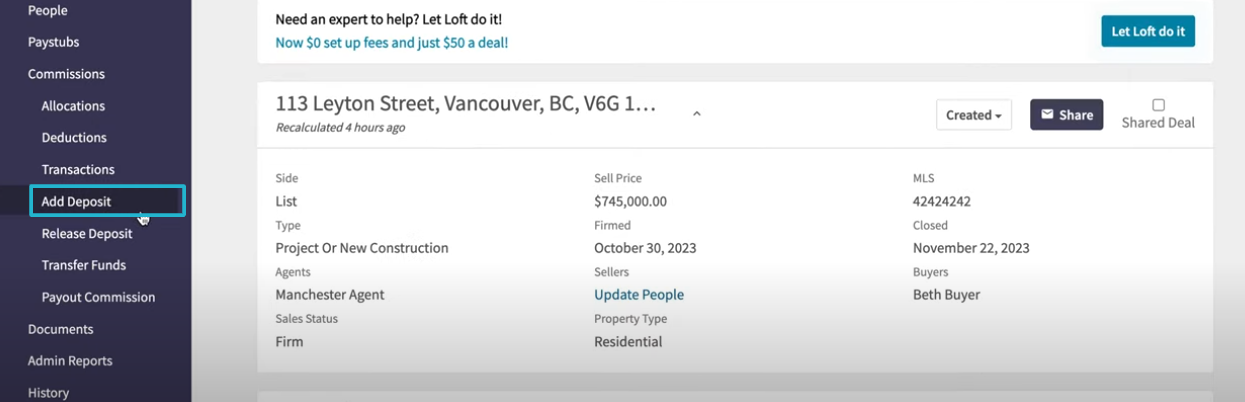Open Payout Commission page
The height and width of the screenshot is (402, 1245).
tap(98, 297)
